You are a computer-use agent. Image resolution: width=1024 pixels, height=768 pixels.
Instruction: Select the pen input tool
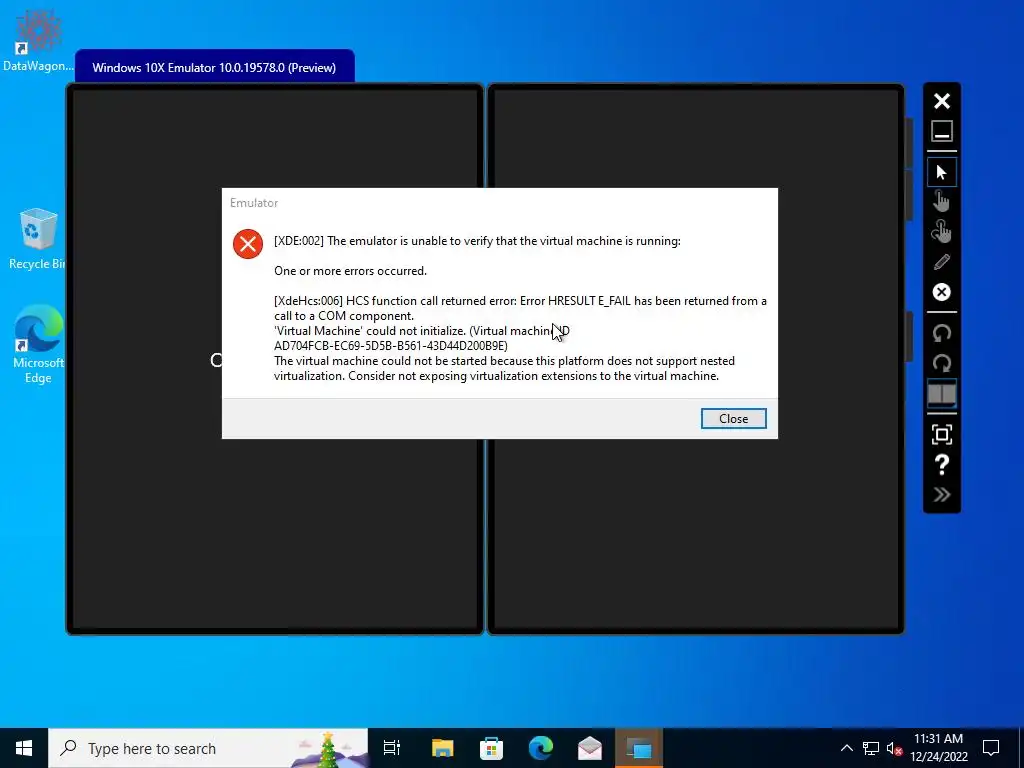pos(941,262)
